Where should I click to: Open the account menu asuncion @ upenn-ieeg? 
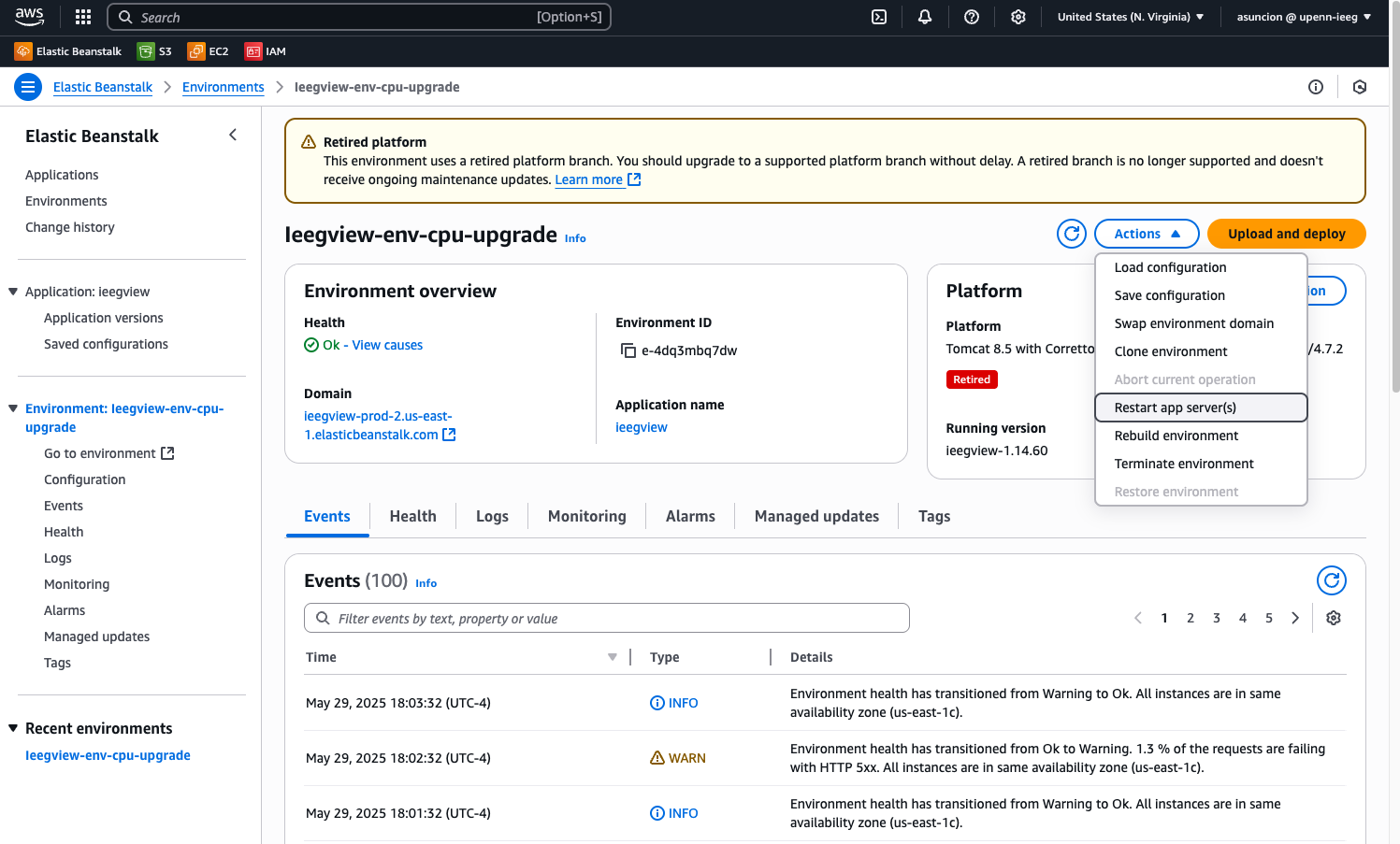point(1304,17)
